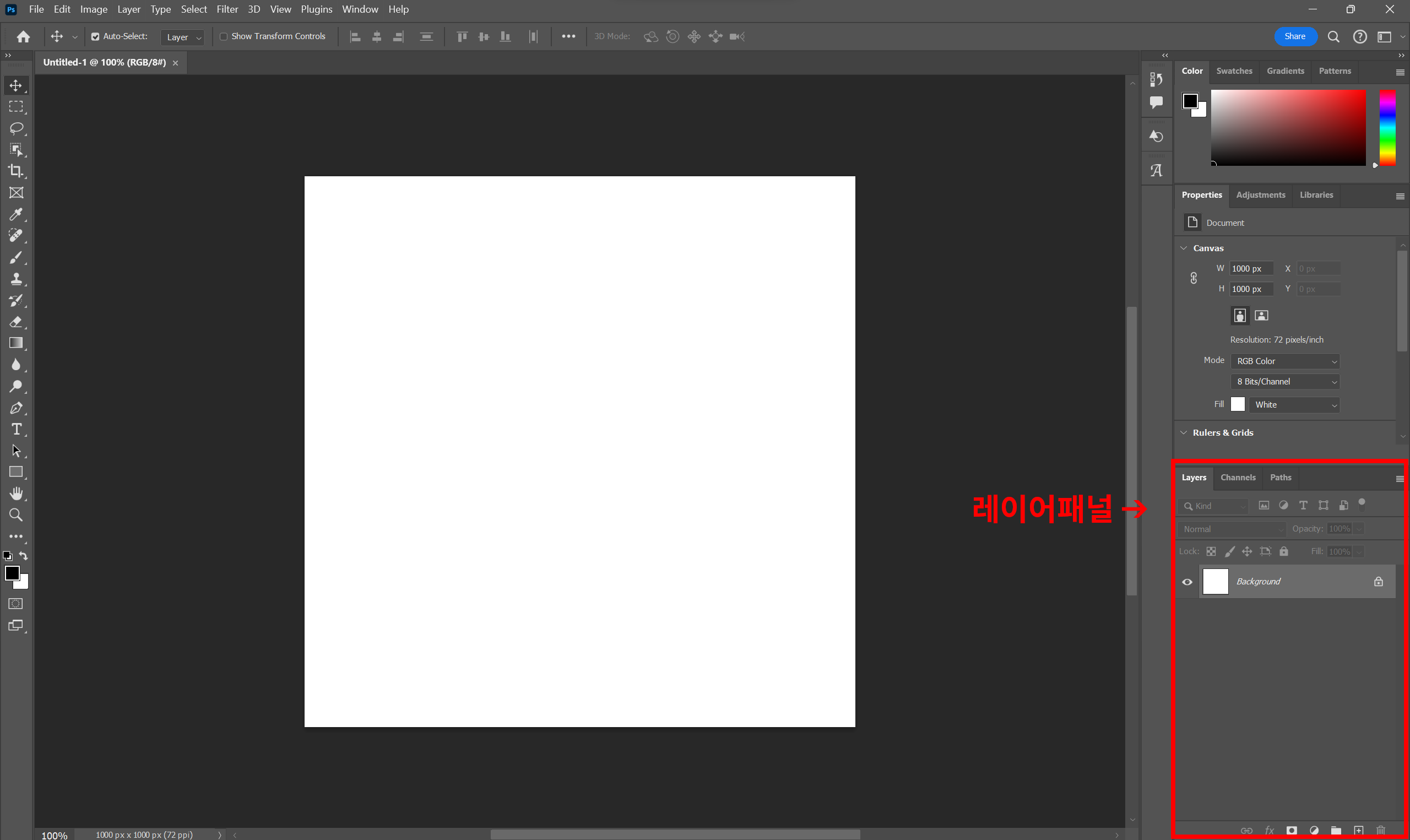Click the blue Share button
Viewport: 1410px width, 840px height.
pyautogui.click(x=1294, y=36)
